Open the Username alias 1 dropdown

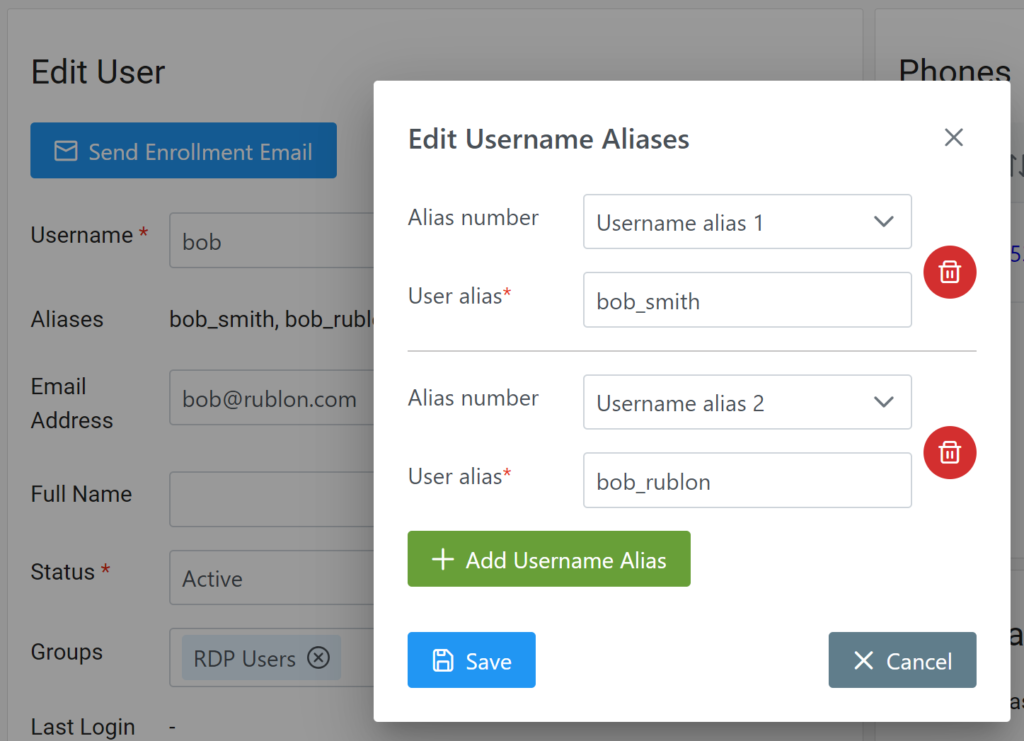[746, 222]
